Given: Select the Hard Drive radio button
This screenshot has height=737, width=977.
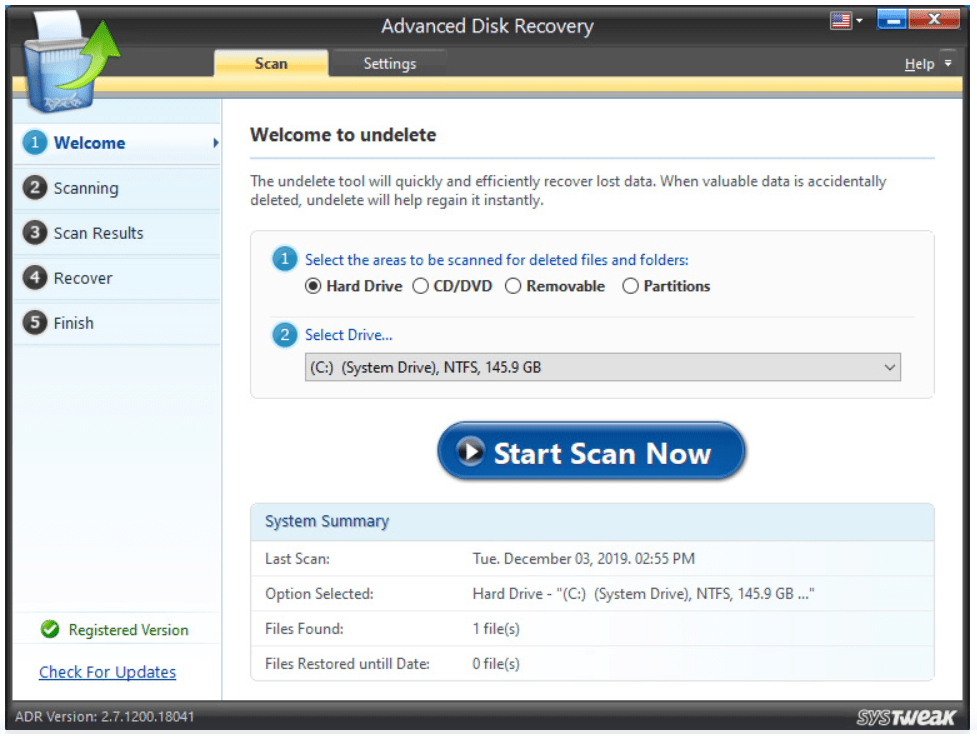Looking at the screenshot, I should click(313, 286).
